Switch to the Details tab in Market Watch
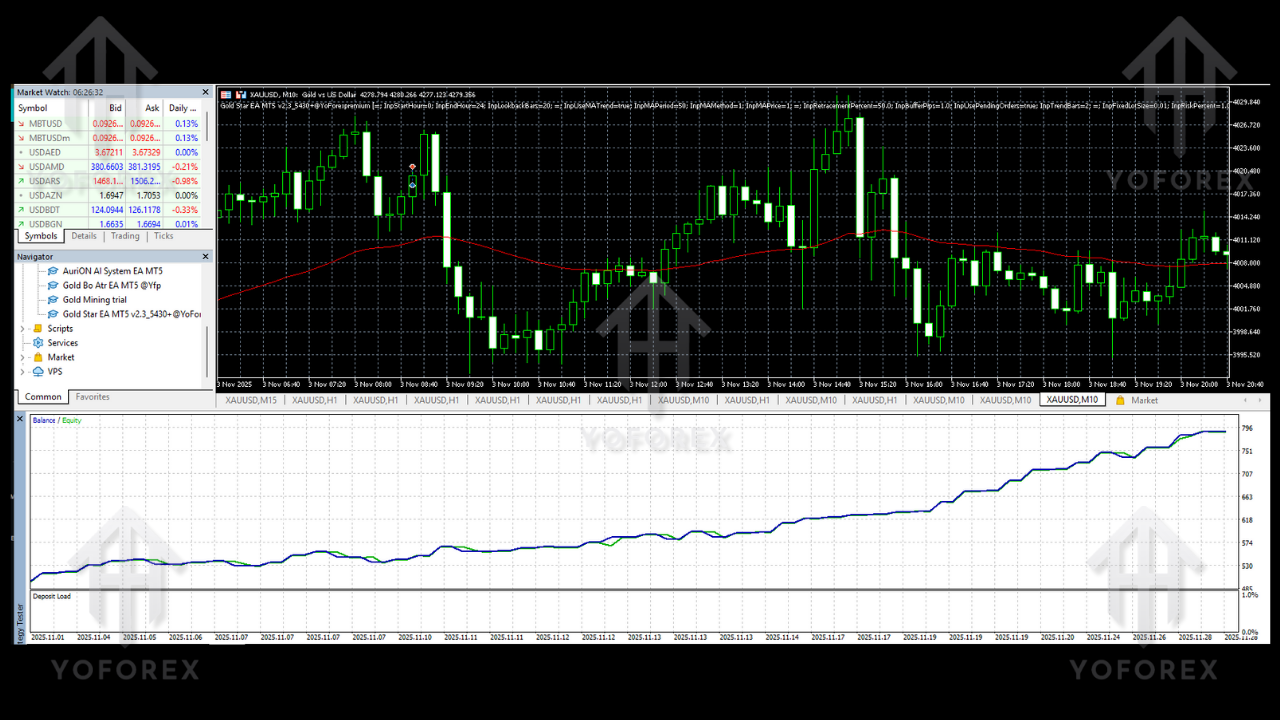This screenshot has height=720, width=1280. (x=84, y=236)
